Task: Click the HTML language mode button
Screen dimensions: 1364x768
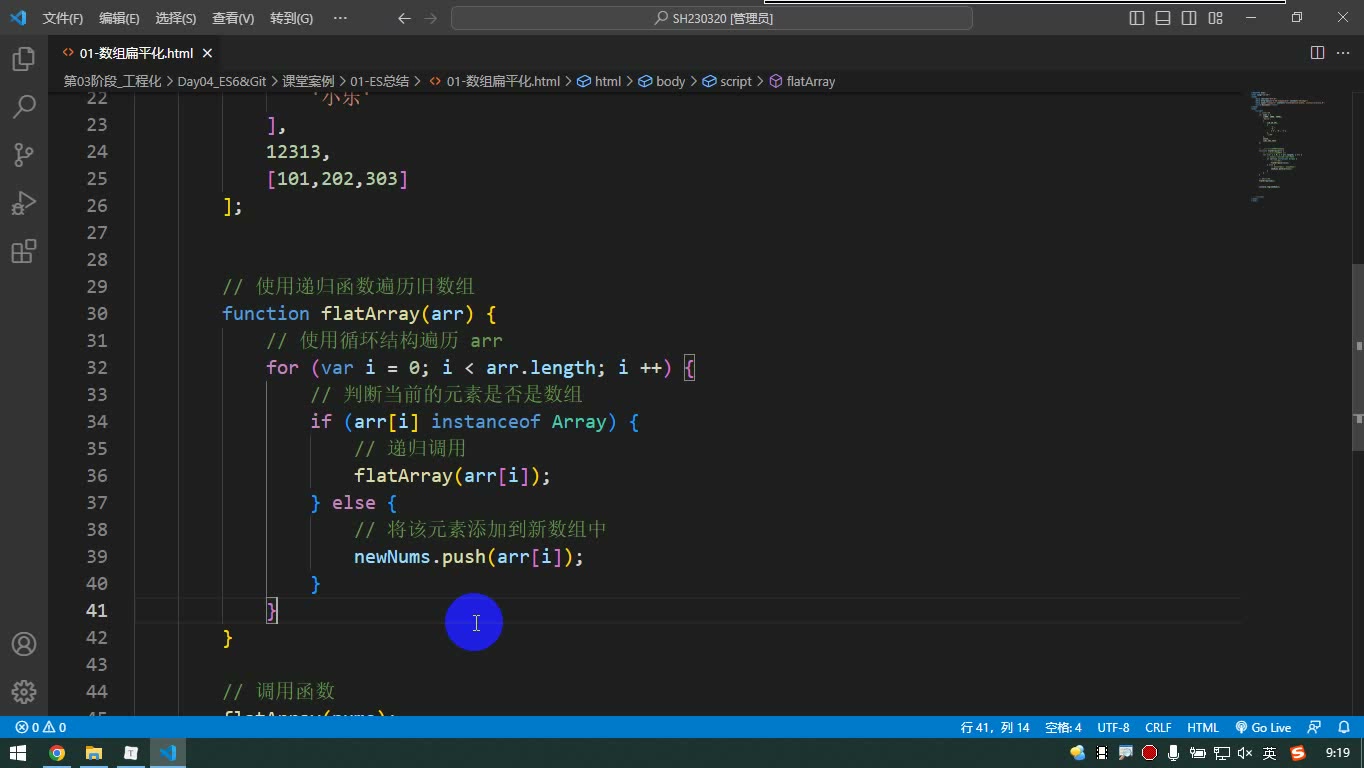Action: click(1203, 728)
